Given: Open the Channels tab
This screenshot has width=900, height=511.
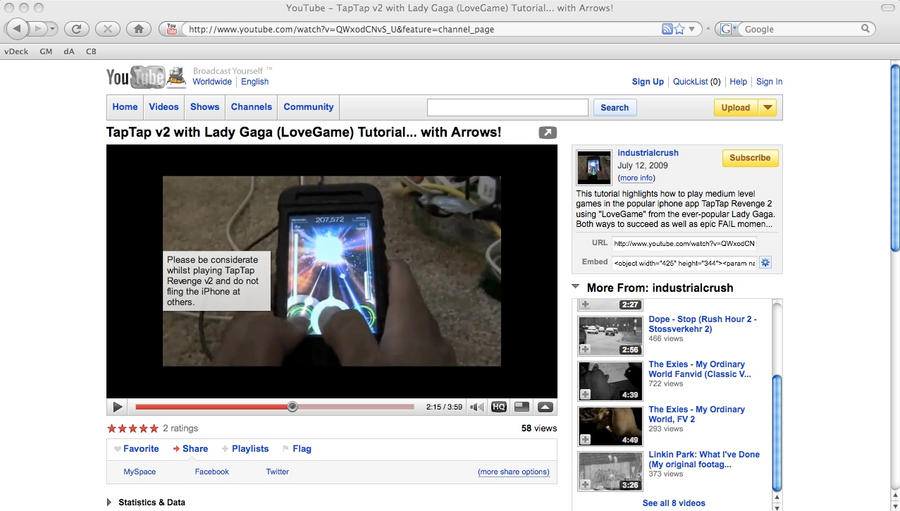Looking at the screenshot, I should pyautogui.click(x=251, y=107).
